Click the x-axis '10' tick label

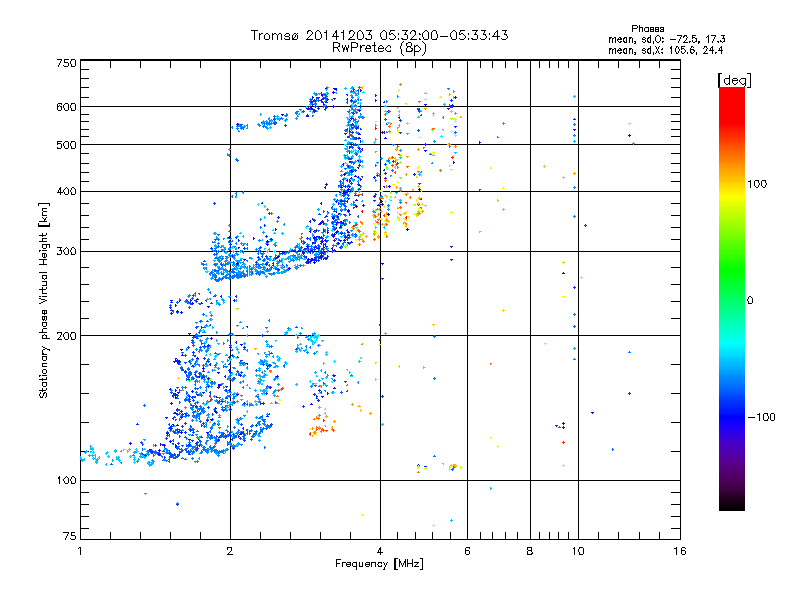(x=578, y=551)
